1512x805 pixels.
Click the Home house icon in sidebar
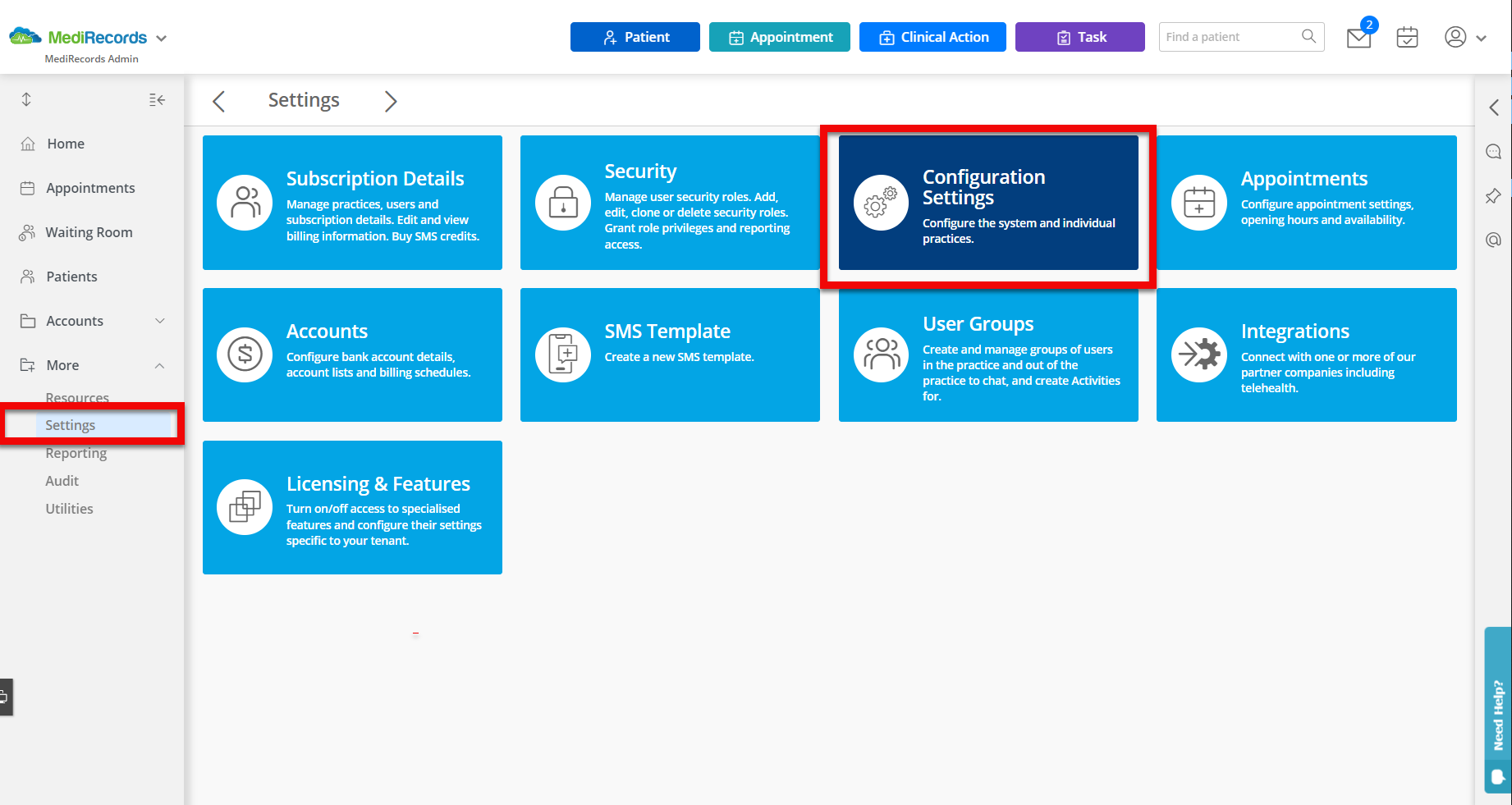click(28, 144)
